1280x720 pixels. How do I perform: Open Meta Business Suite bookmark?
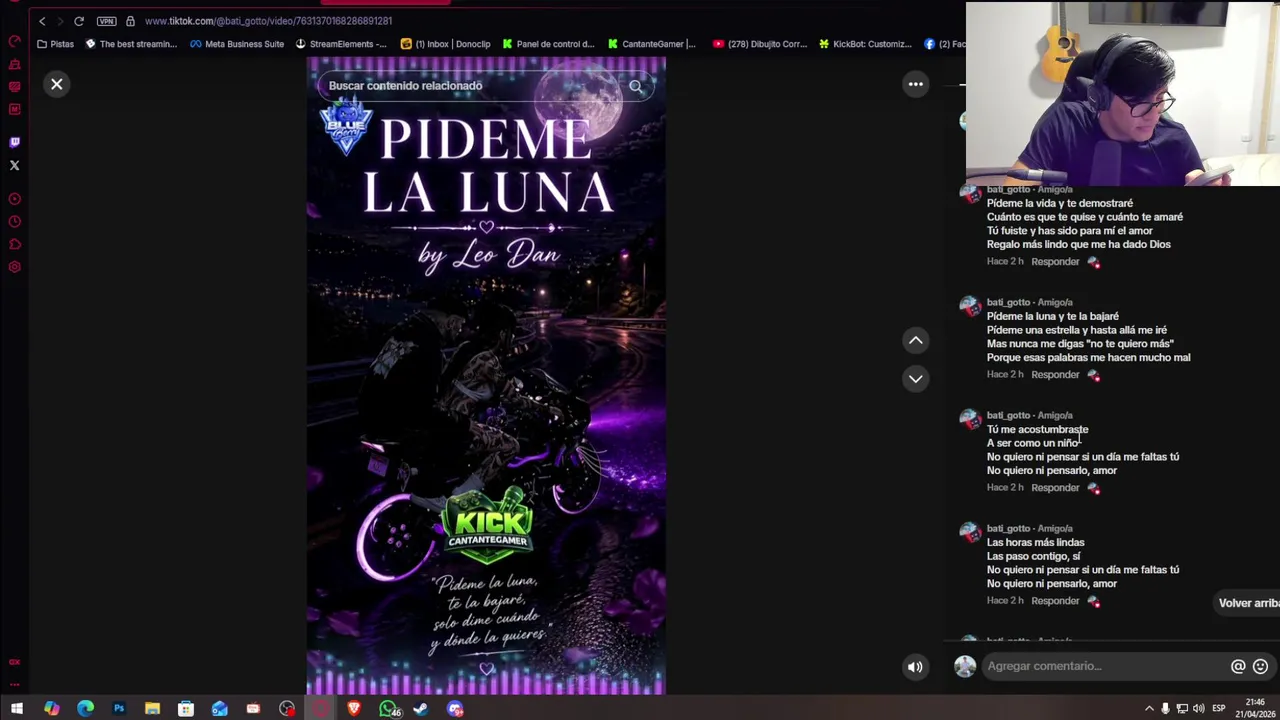237,44
